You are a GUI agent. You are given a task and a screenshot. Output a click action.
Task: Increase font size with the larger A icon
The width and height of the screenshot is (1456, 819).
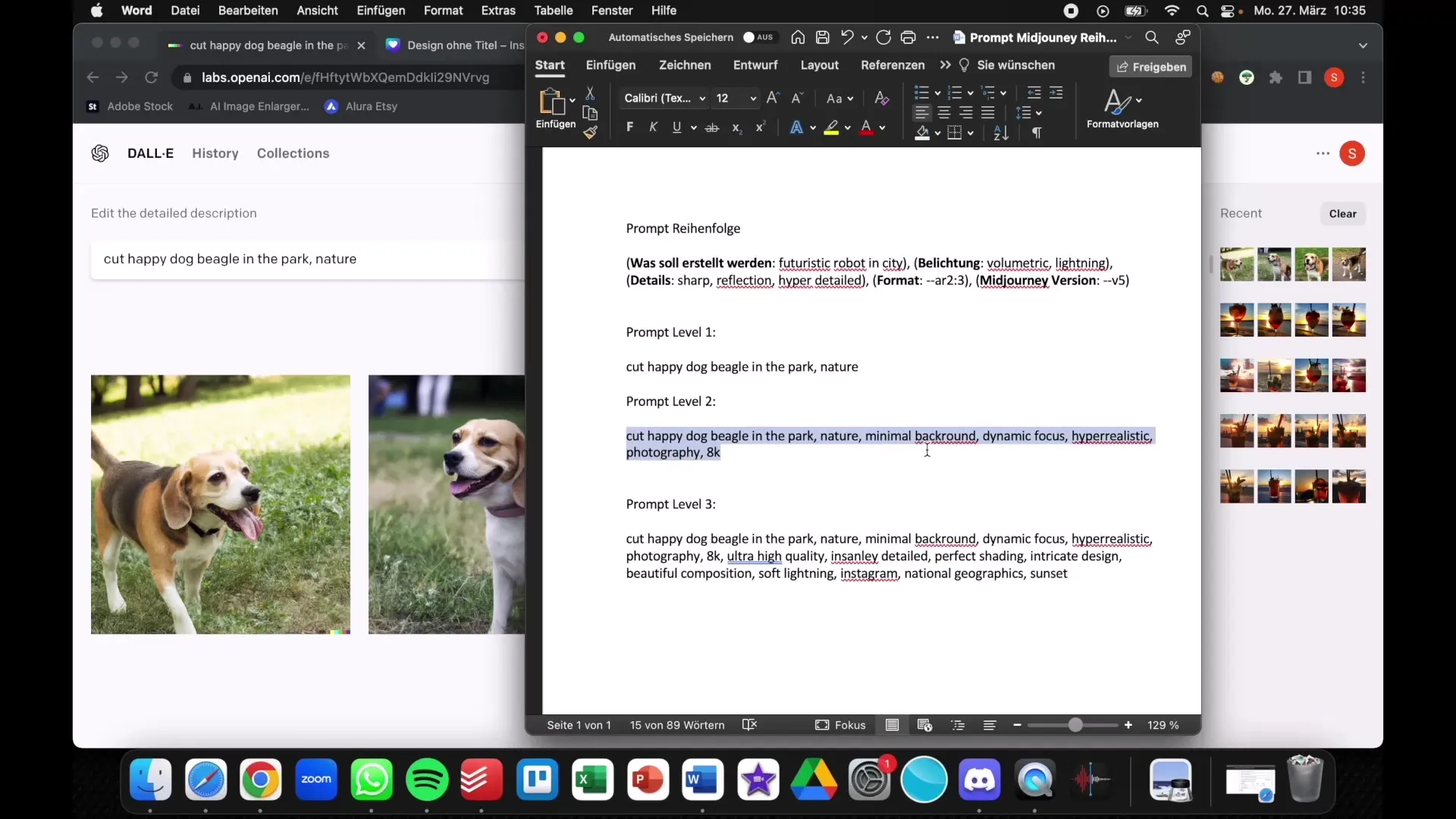[x=773, y=98]
